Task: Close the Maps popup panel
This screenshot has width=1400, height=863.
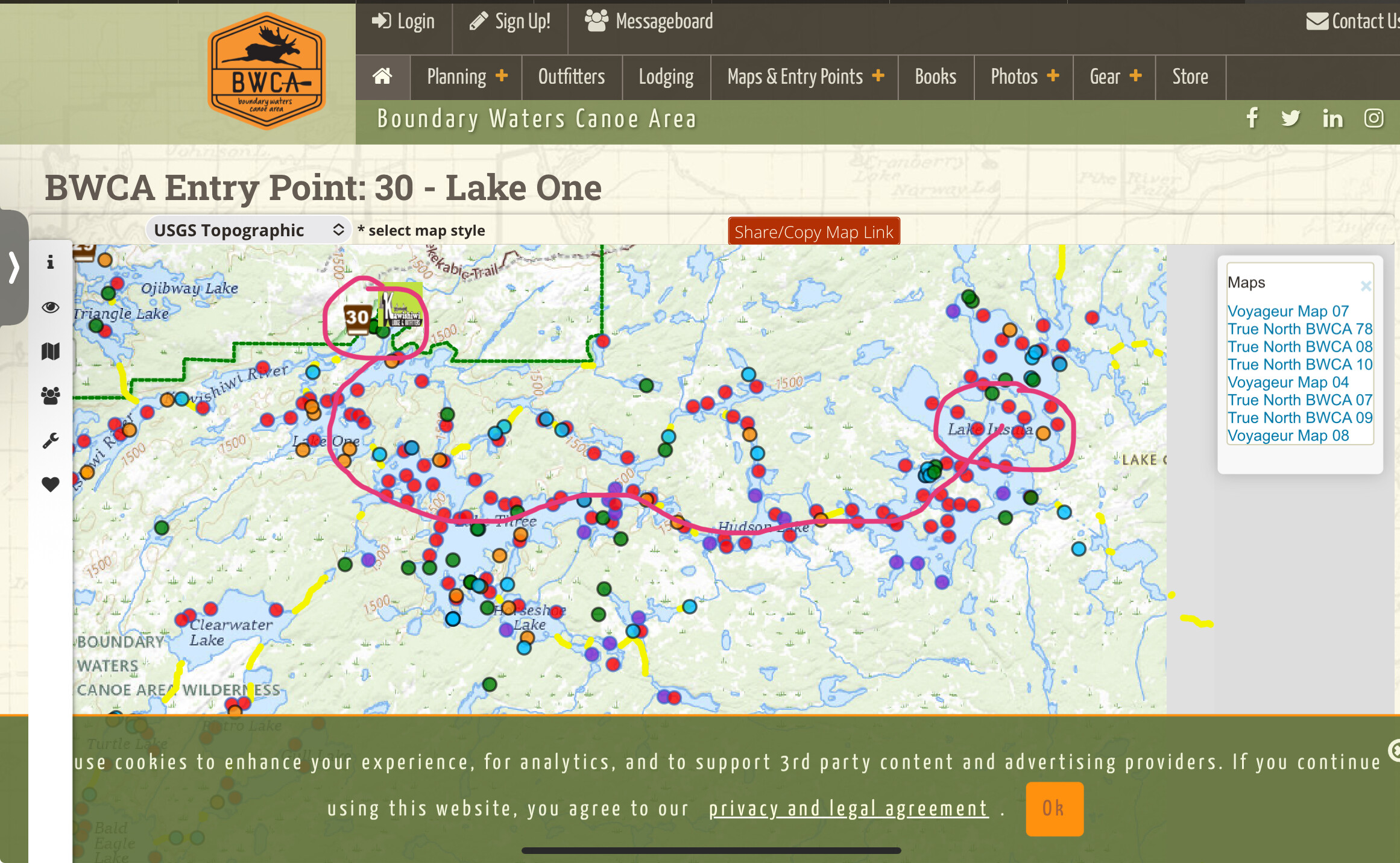Action: point(1366,286)
